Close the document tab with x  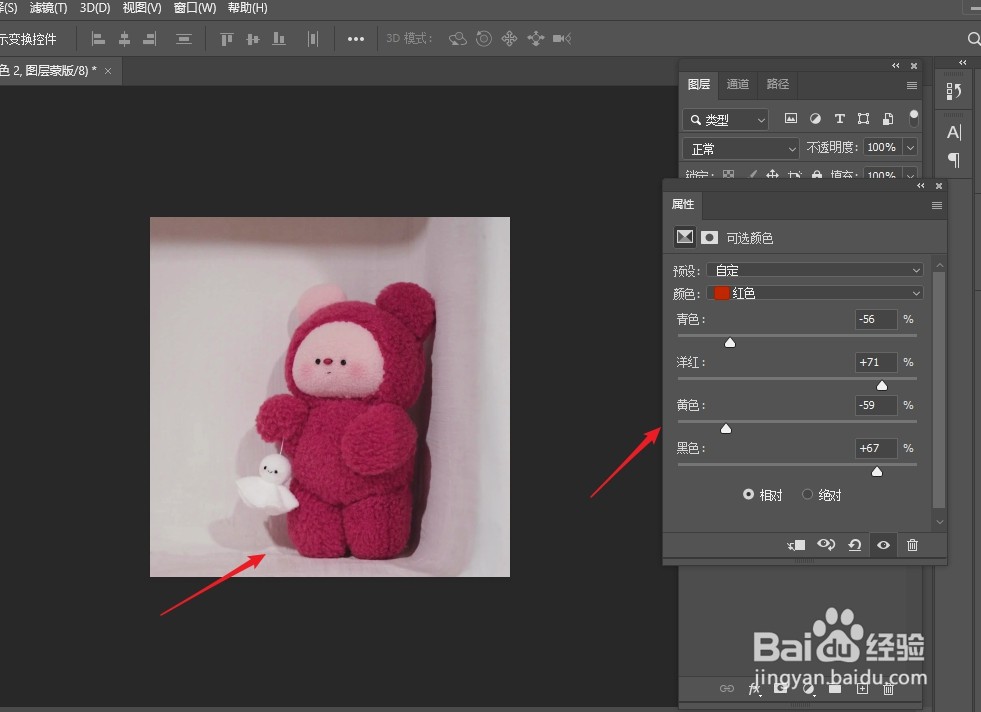point(108,71)
